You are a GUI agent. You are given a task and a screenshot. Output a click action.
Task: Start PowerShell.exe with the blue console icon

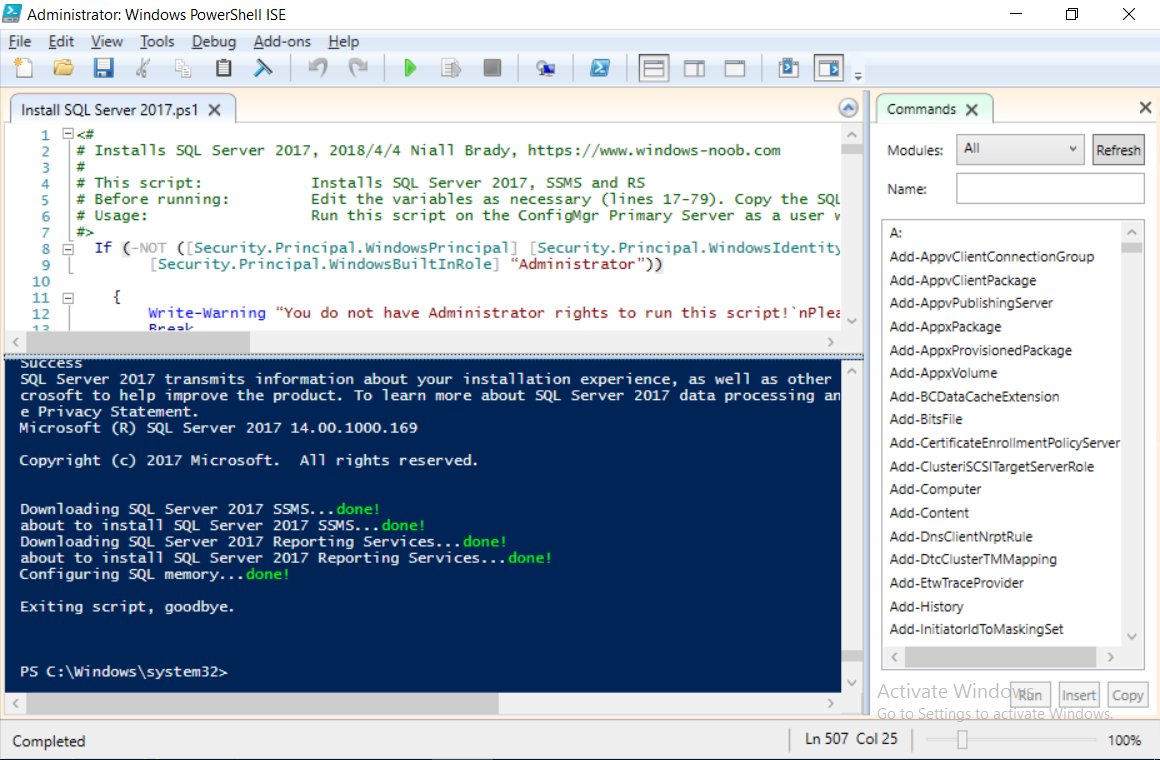599,68
